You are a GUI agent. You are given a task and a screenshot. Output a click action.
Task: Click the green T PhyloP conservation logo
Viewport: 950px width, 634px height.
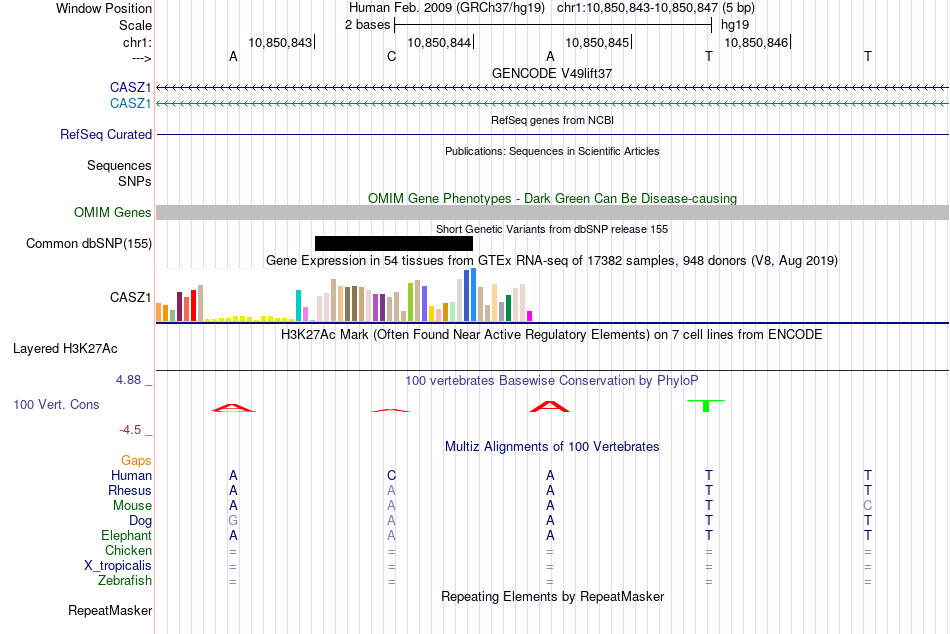point(706,405)
